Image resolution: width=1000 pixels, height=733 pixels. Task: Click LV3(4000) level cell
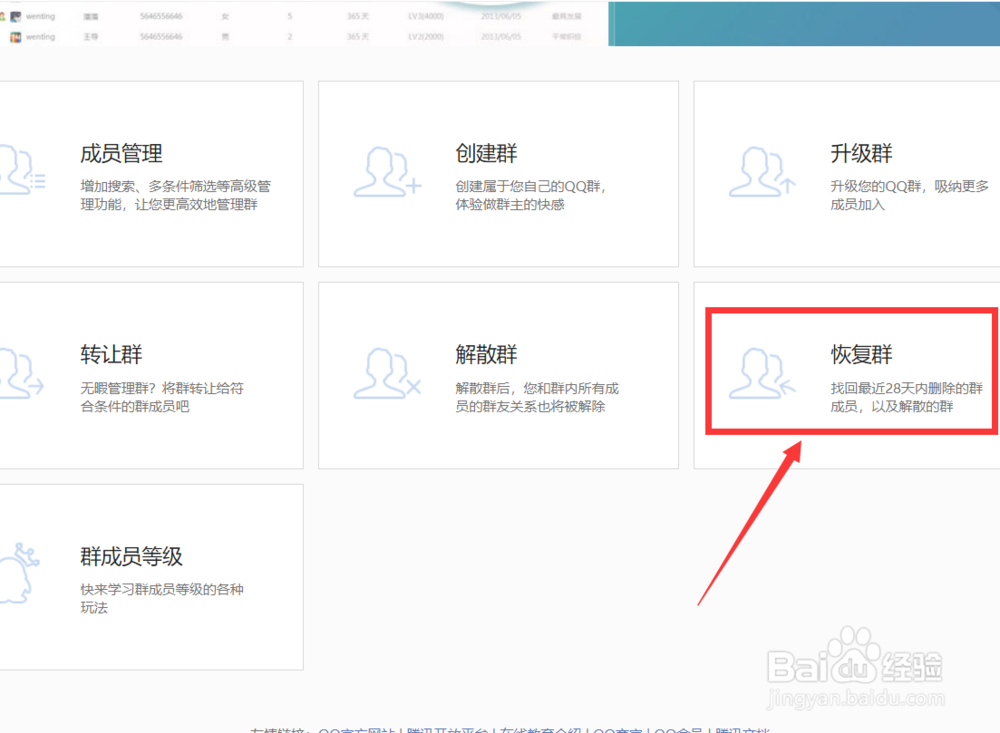point(425,17)
